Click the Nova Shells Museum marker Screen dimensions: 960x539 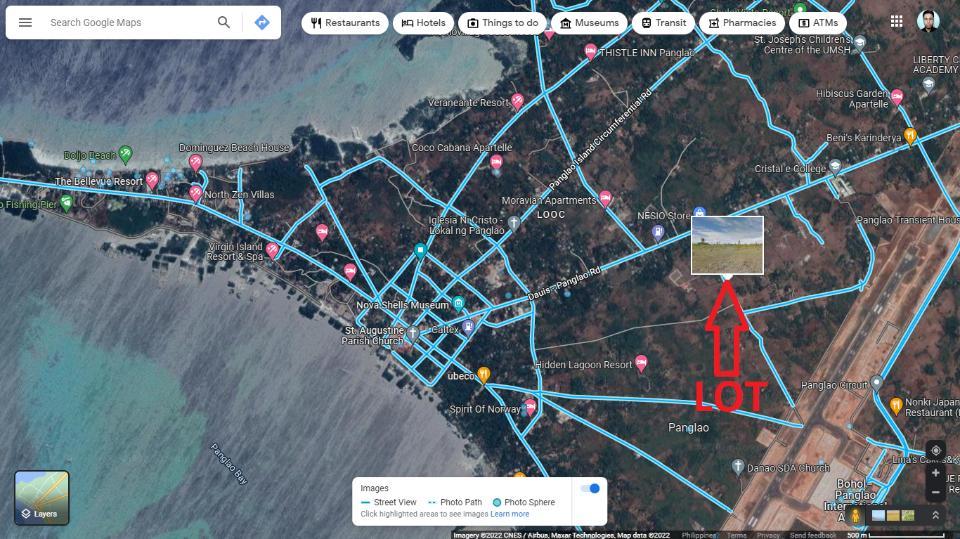point(458,303)
